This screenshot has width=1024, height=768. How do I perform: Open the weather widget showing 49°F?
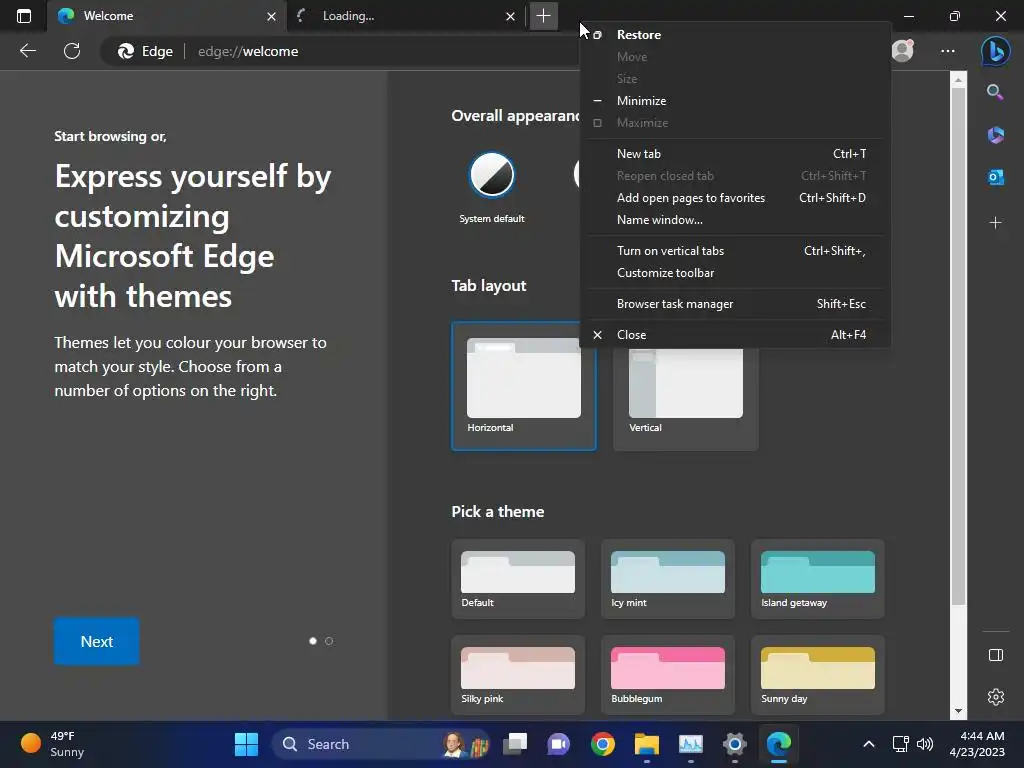(x=53, y=744)
